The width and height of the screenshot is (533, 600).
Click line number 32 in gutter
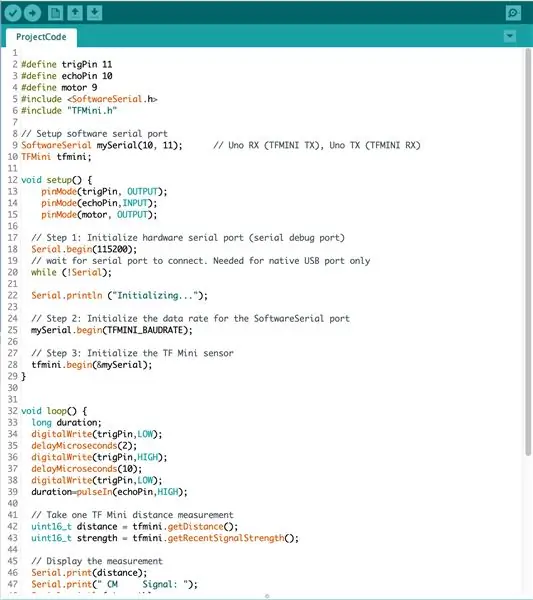point(13,411)
